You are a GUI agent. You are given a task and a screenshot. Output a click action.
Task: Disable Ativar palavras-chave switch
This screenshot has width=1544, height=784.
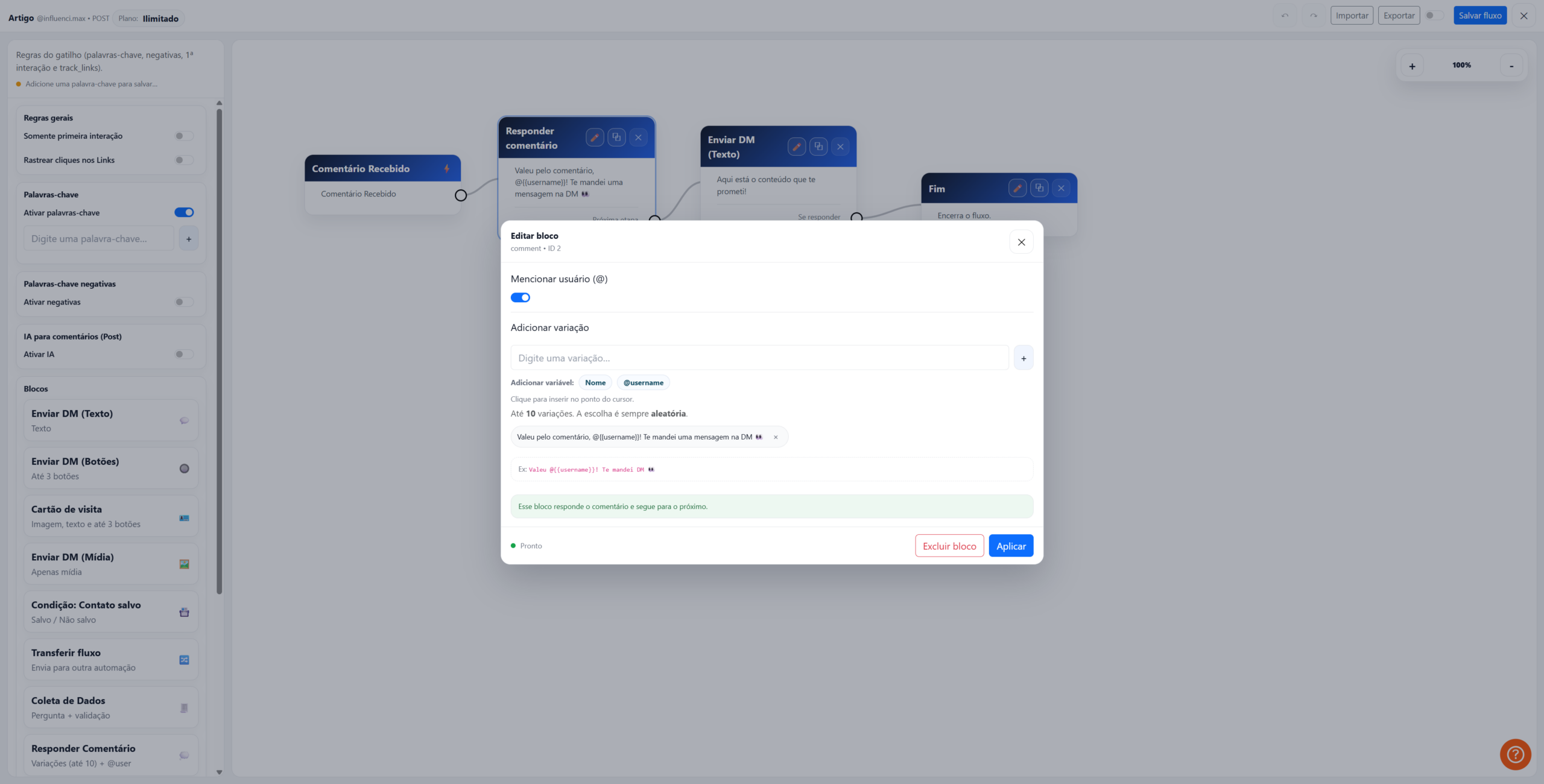tap(184, 212)
